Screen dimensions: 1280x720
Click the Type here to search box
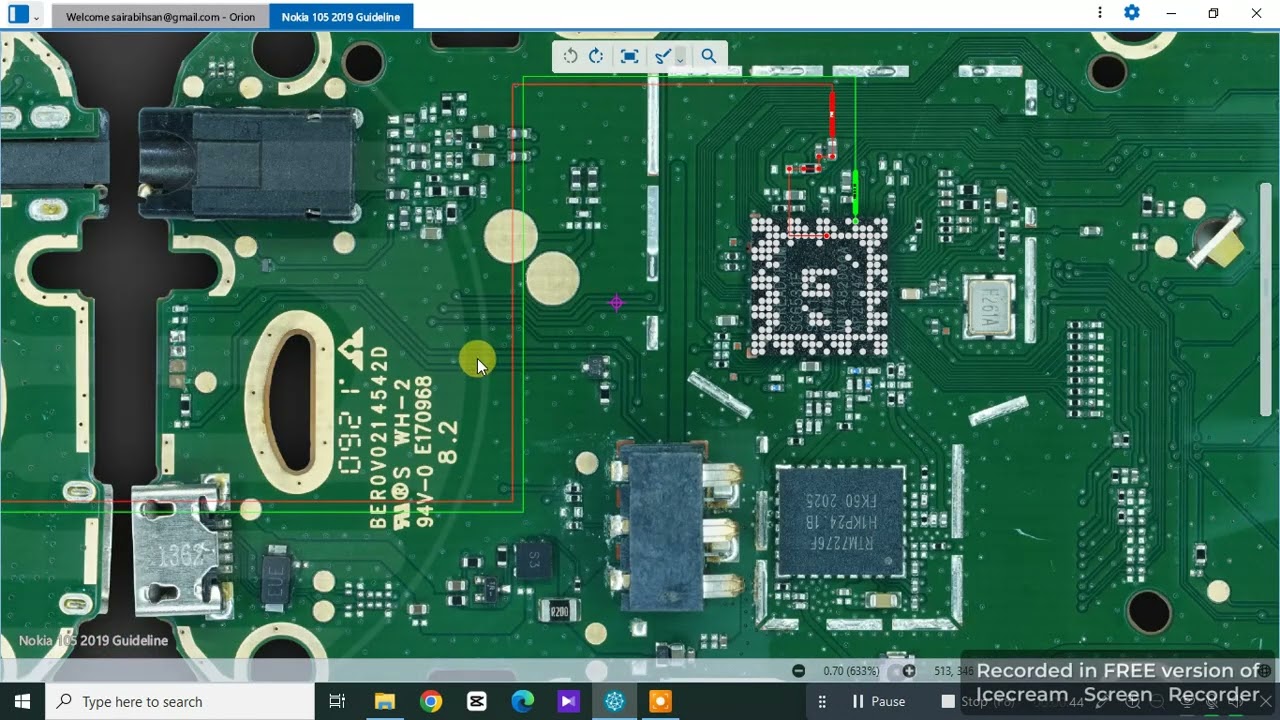pyautogui.click(x=180, y=702)
